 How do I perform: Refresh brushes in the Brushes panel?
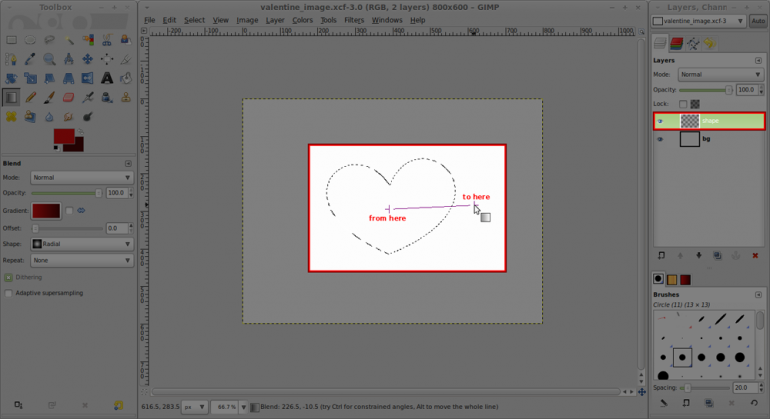[754, 403]
